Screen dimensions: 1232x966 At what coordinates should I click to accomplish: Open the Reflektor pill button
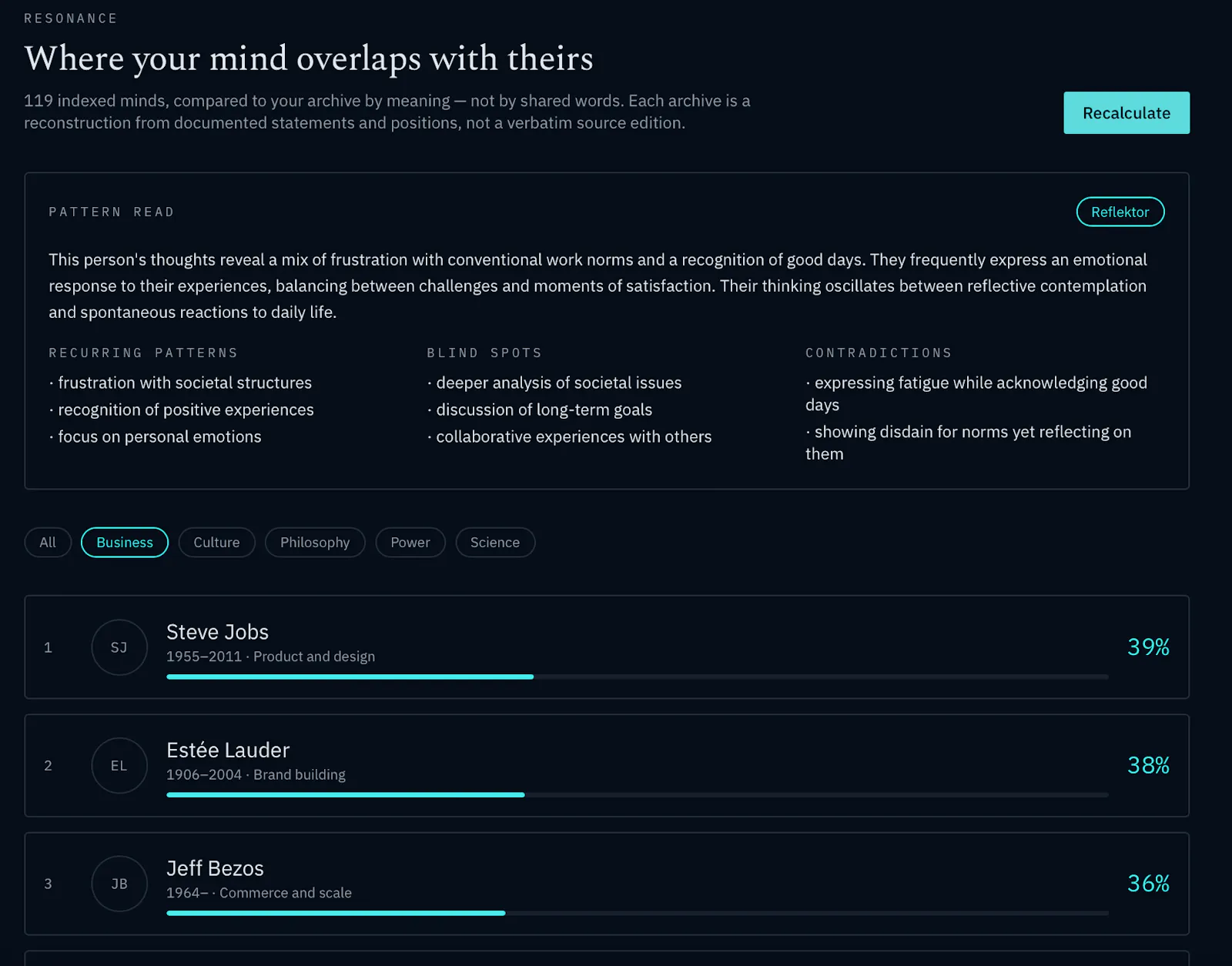click(1120, 212)
